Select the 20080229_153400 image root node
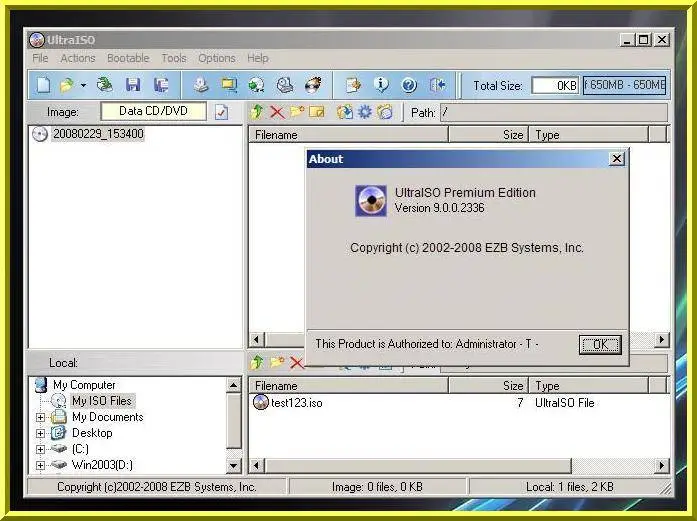697x521 pixels. (x=98, y=134)
